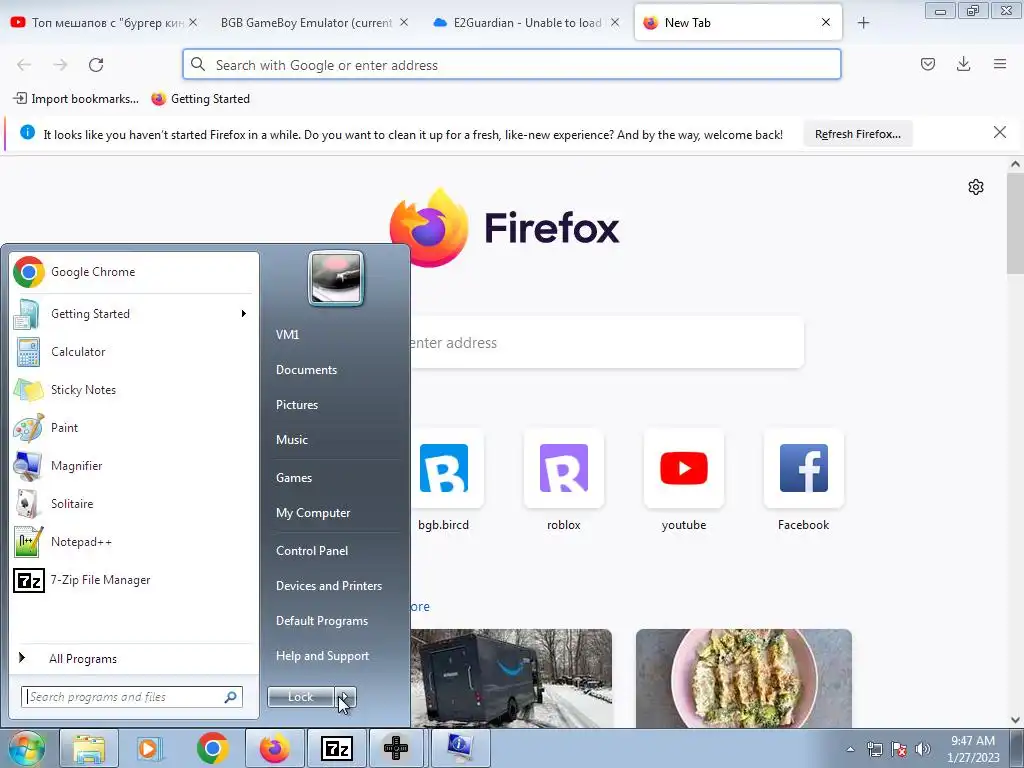Open the system info taskbar icon
This screenshot has width=1024, height=768.
(459, 748)
